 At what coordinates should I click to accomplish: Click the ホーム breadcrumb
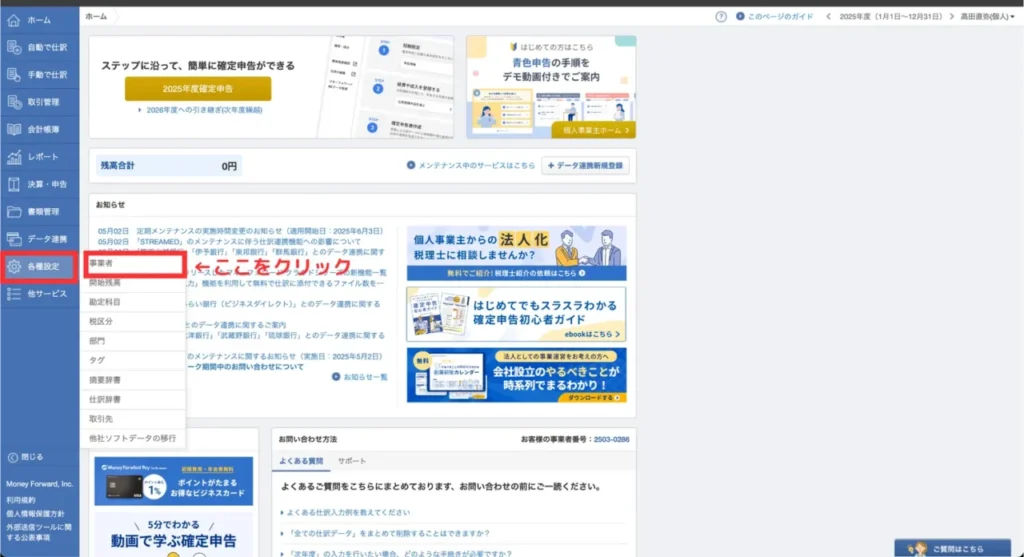(x=96, y=17)
